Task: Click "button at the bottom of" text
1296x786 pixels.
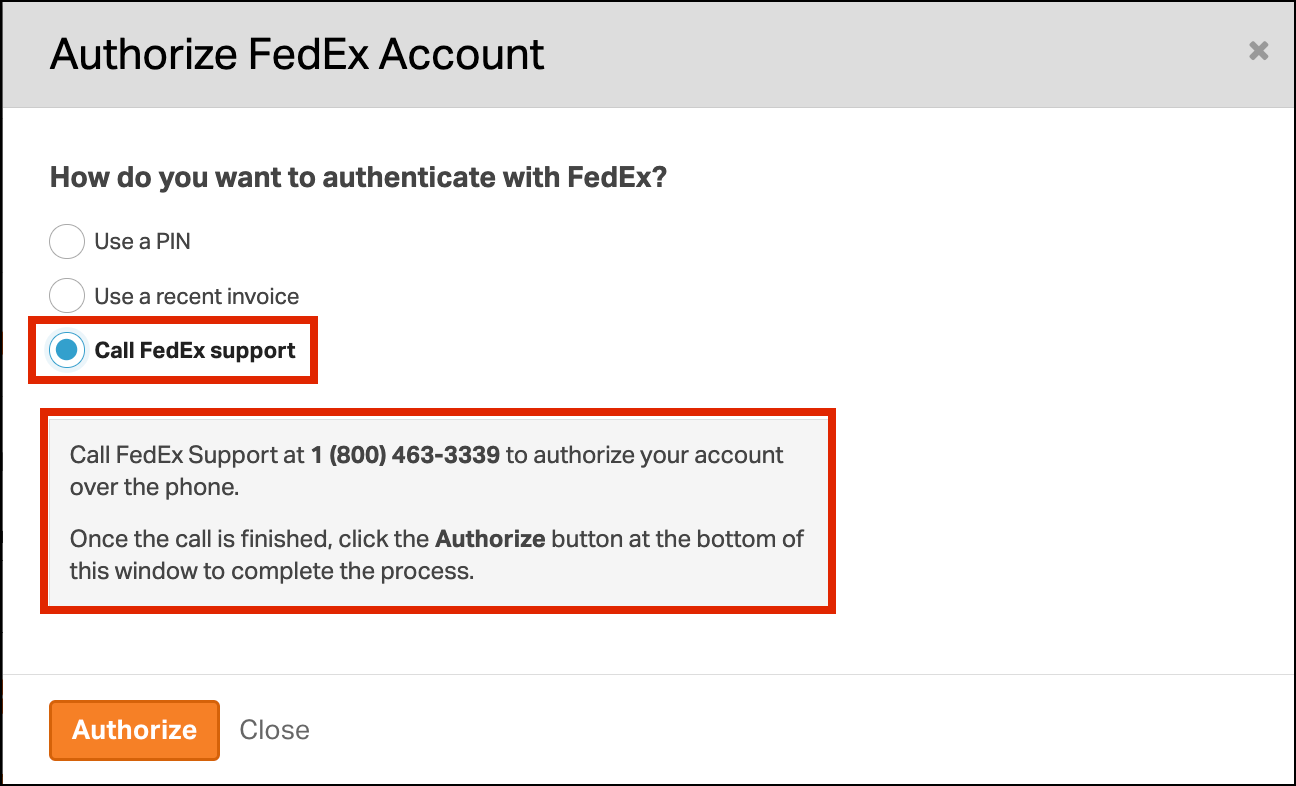Action: point(678,539)
